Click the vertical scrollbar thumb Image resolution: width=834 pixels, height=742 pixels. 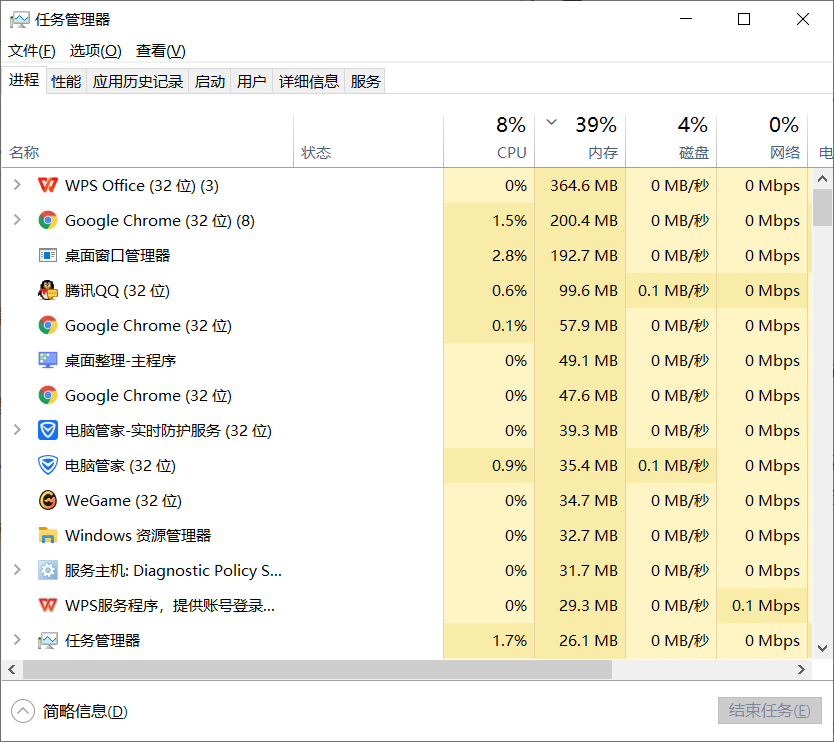822,207
